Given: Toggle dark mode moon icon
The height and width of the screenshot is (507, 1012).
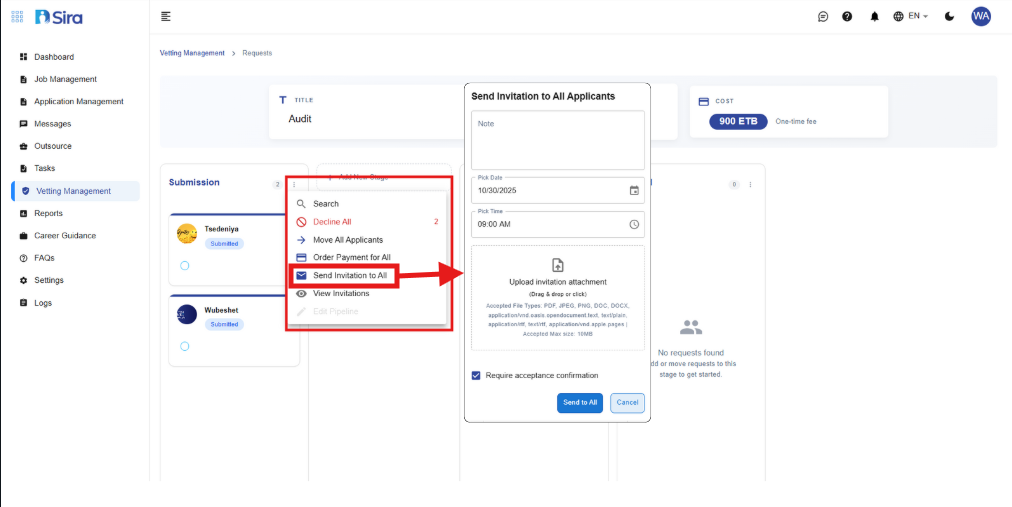Looking at the screenshot, I should (949, 17).
